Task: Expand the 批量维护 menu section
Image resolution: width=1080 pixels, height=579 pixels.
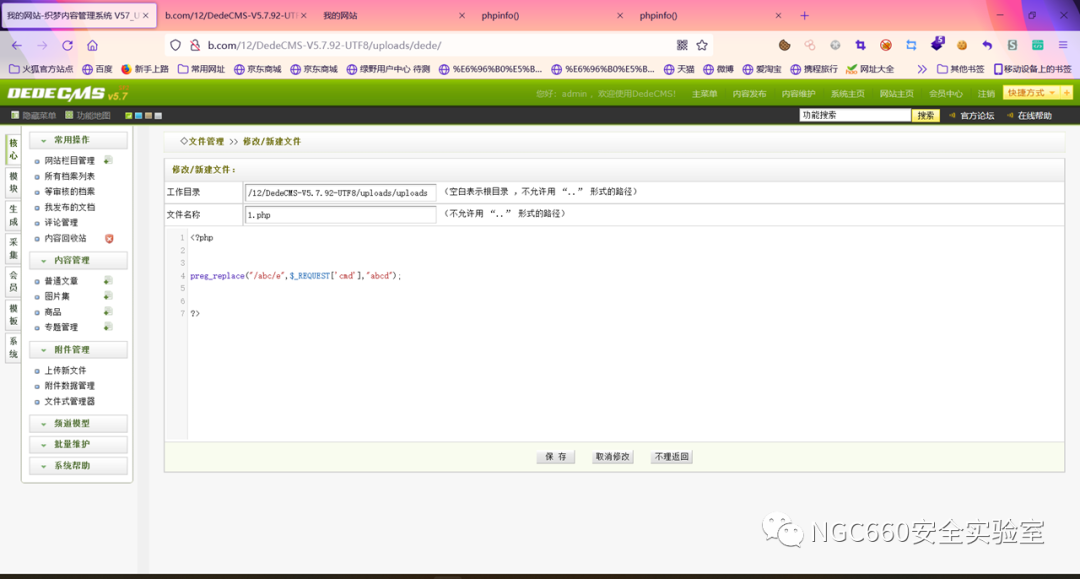Action: point(78,444)
